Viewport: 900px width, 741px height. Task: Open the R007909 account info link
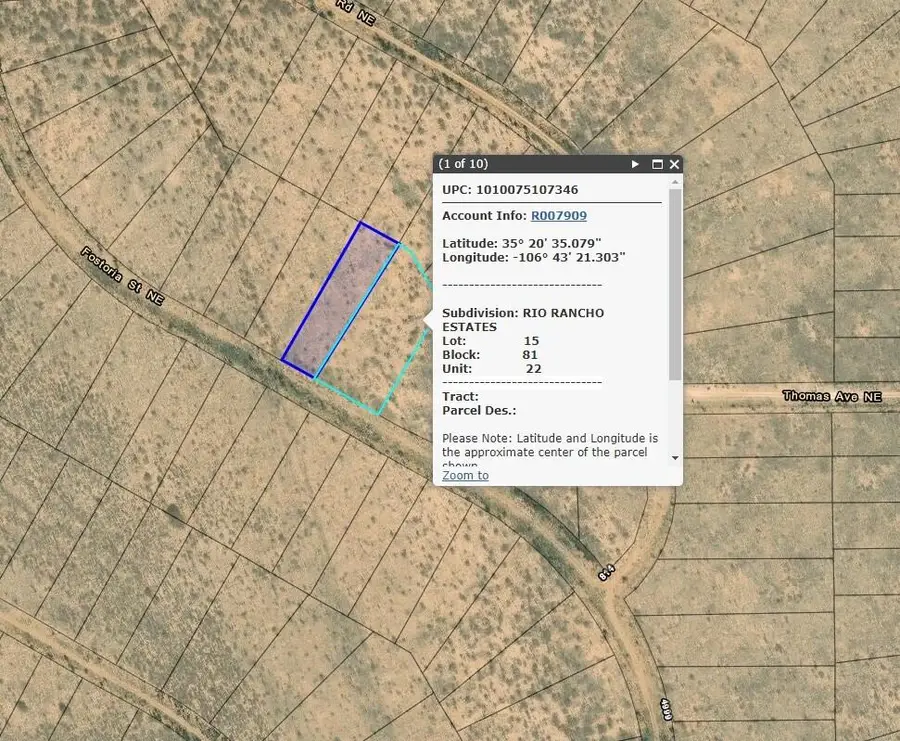(x=559, y=215)
